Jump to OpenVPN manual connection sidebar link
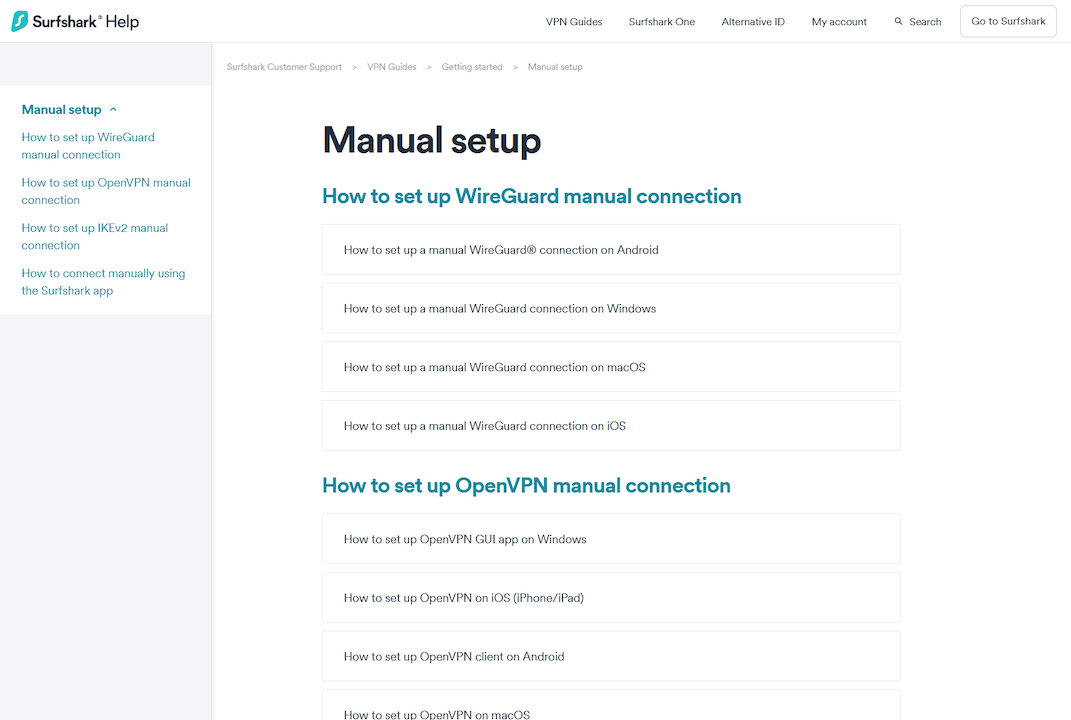 (x=105, y=191)
